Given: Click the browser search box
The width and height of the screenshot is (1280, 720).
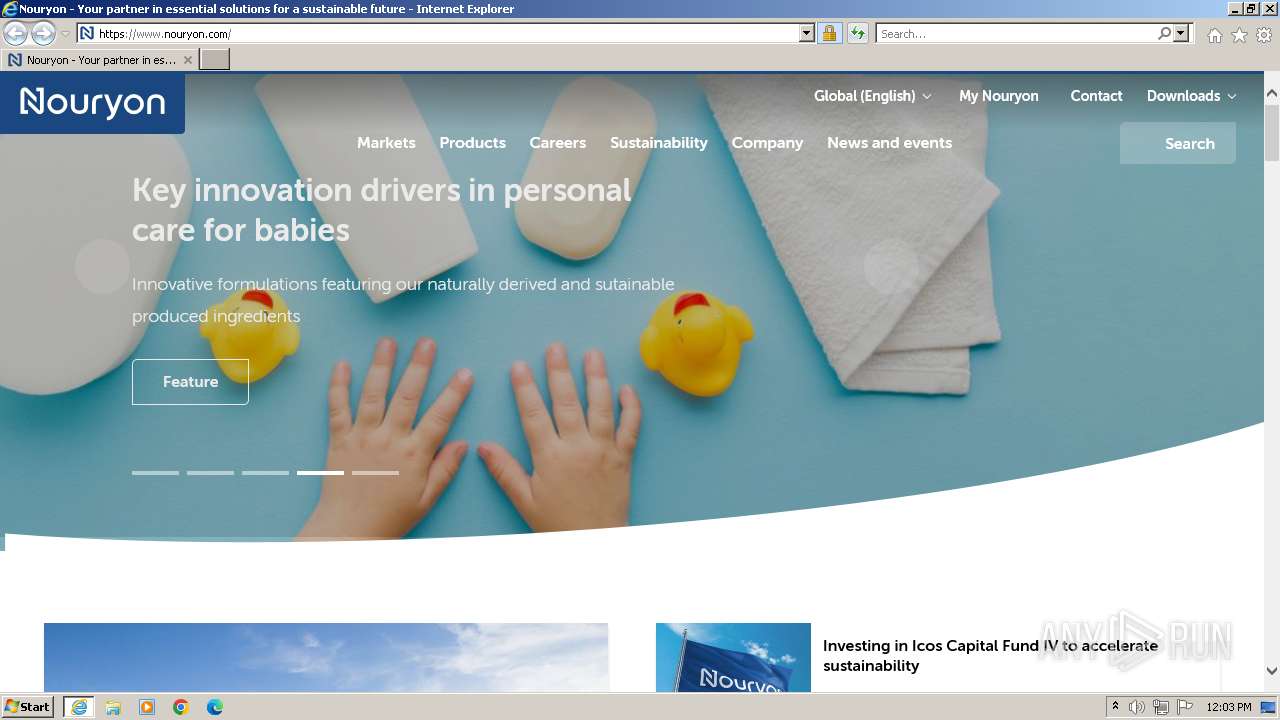Looking at the screenshot, I should 1016,33.
